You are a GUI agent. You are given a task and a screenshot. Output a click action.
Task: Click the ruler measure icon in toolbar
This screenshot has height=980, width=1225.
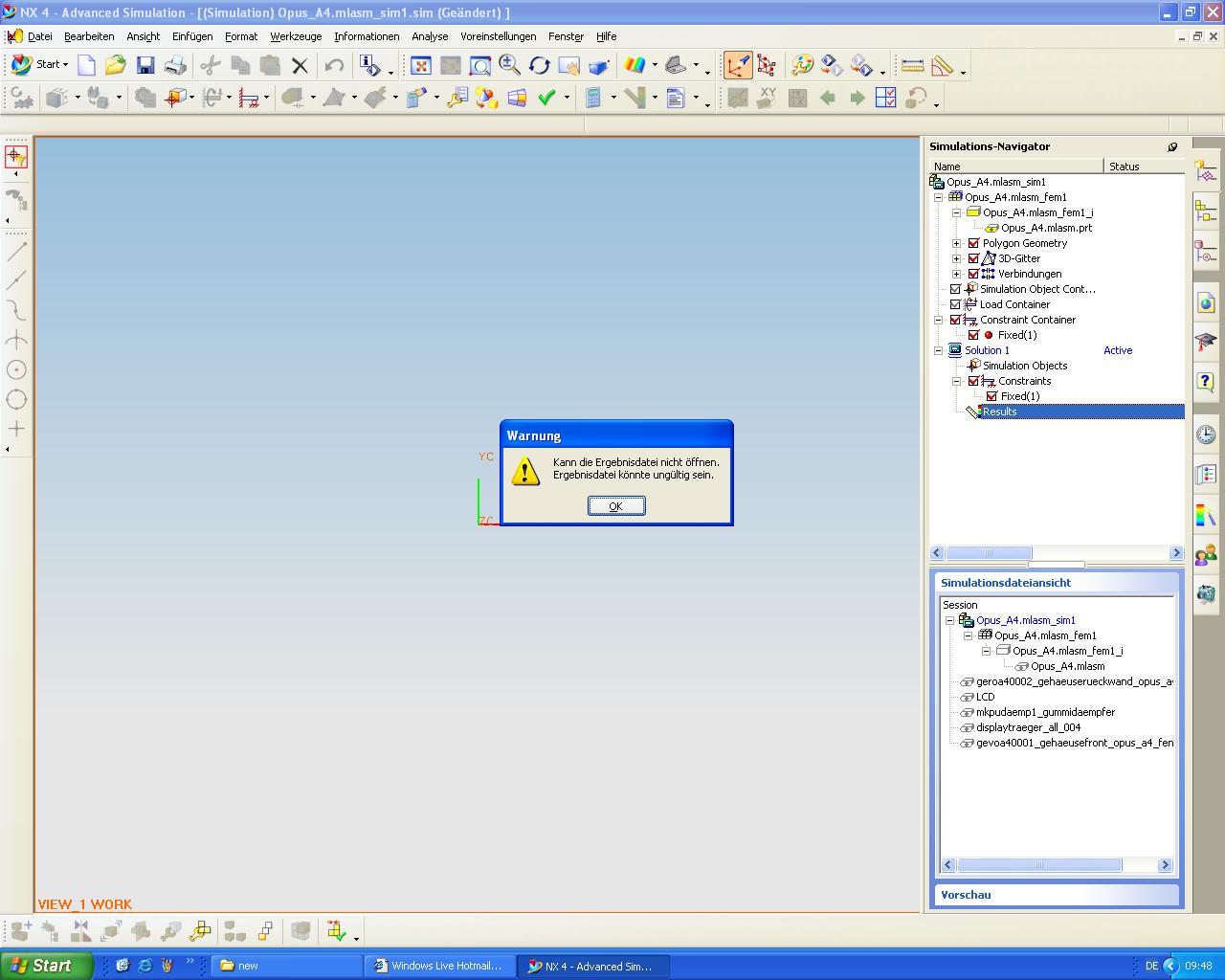pyautogui.click(x=912, y=65)
